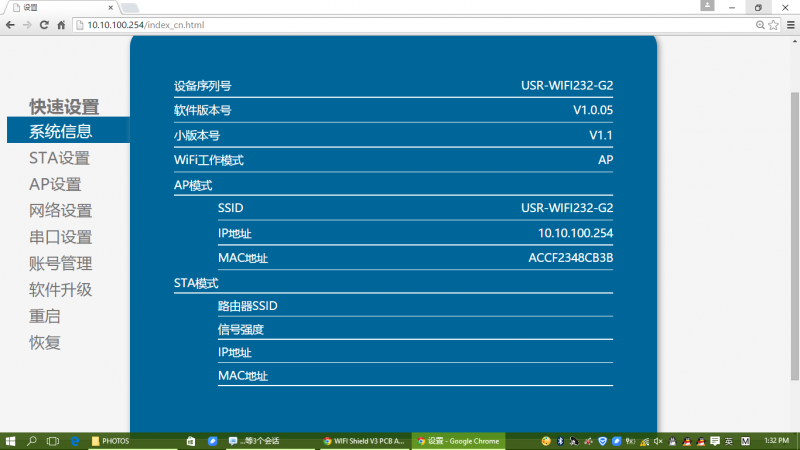The height and width of the screenshot is (450, 800).
Task: Go forward in browser history
Action: pyautogui.click(x=27, y=25)
